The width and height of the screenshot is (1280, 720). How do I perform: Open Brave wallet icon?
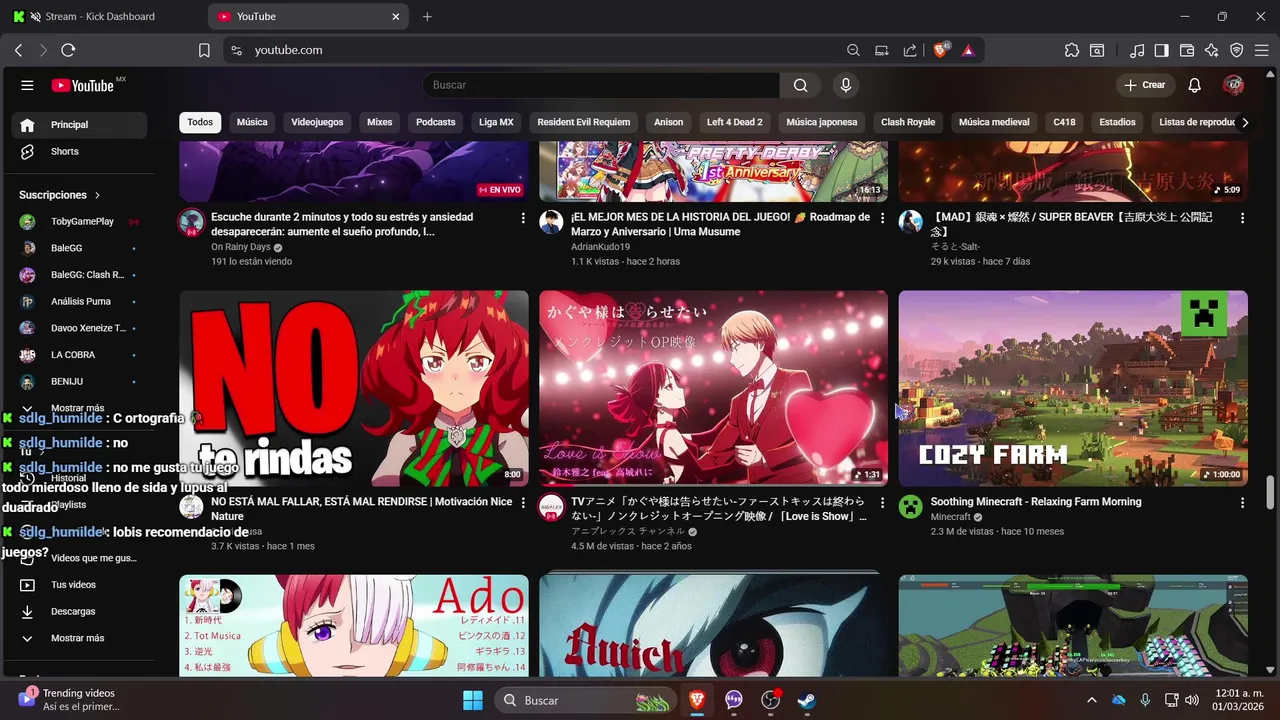(1187, 50)
